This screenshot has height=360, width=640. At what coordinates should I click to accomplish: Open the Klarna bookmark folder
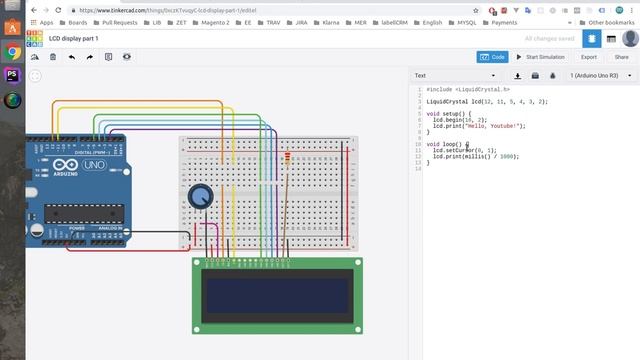click(x=327, y=23)
